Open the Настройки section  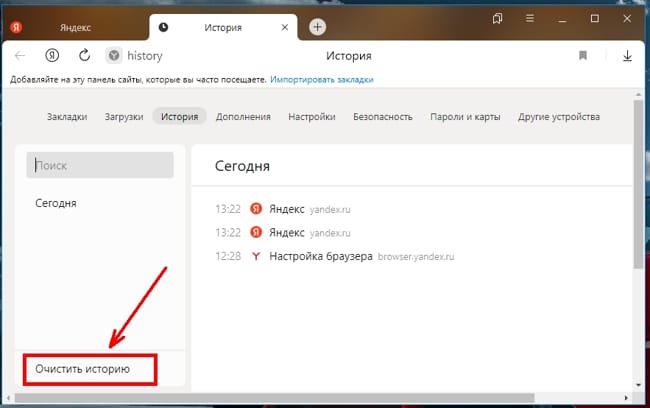click(312, 117)
